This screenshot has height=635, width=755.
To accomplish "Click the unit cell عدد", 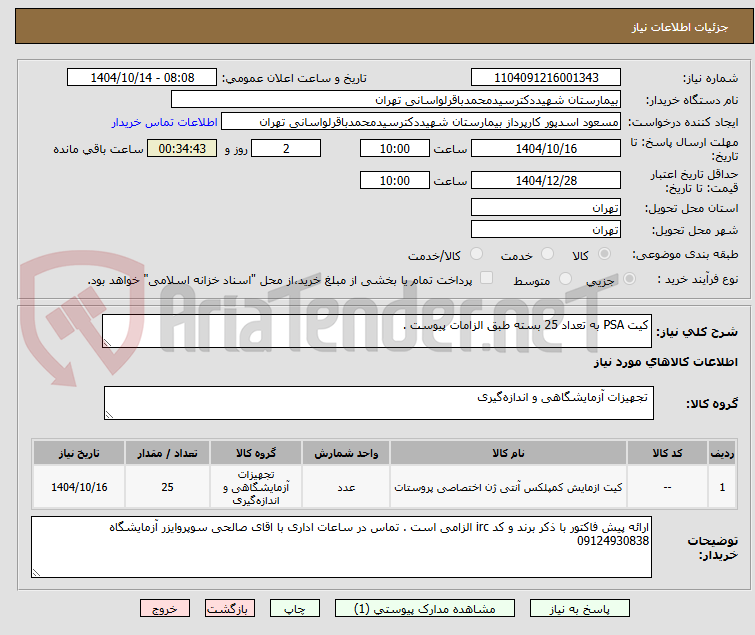I will [346, 487].
